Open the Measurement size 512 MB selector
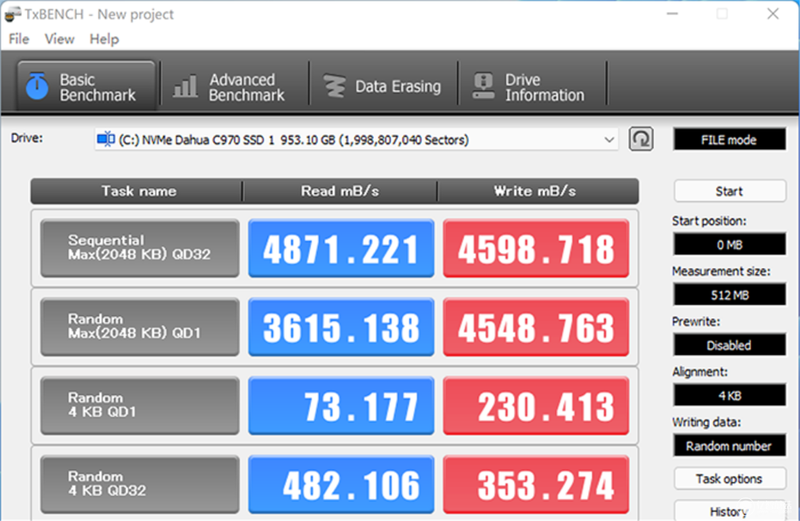The height and width of the screenshot is (521, 800). (729, 295)
